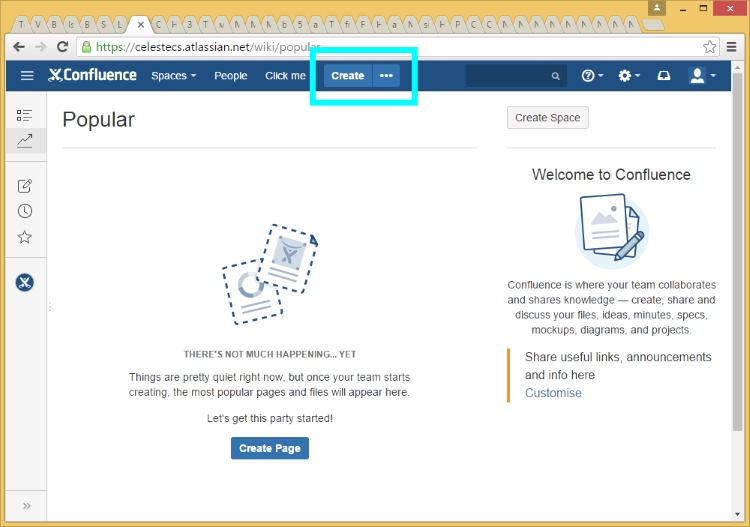Click "THERE'S NOT MUCH HAPPENING... YET" text
This screenshot has height=527, width=750.
270,354
